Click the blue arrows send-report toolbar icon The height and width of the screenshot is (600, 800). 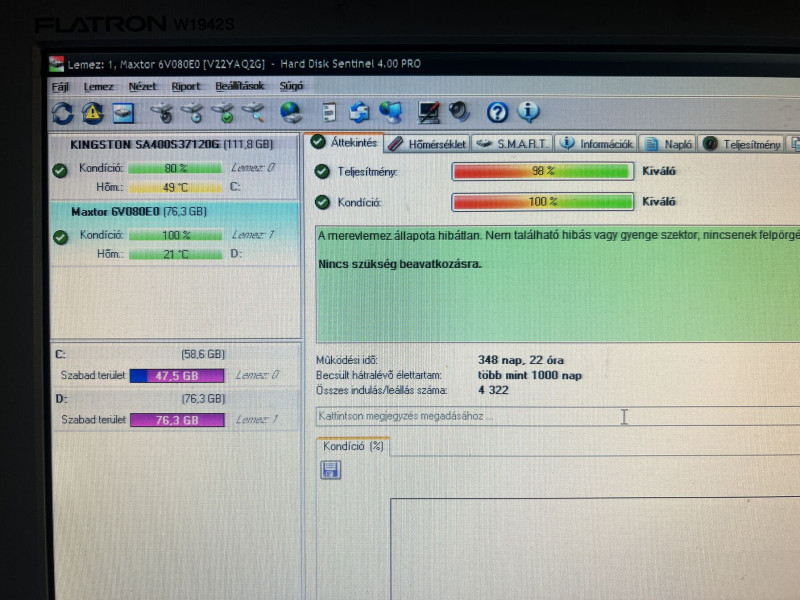359,112
